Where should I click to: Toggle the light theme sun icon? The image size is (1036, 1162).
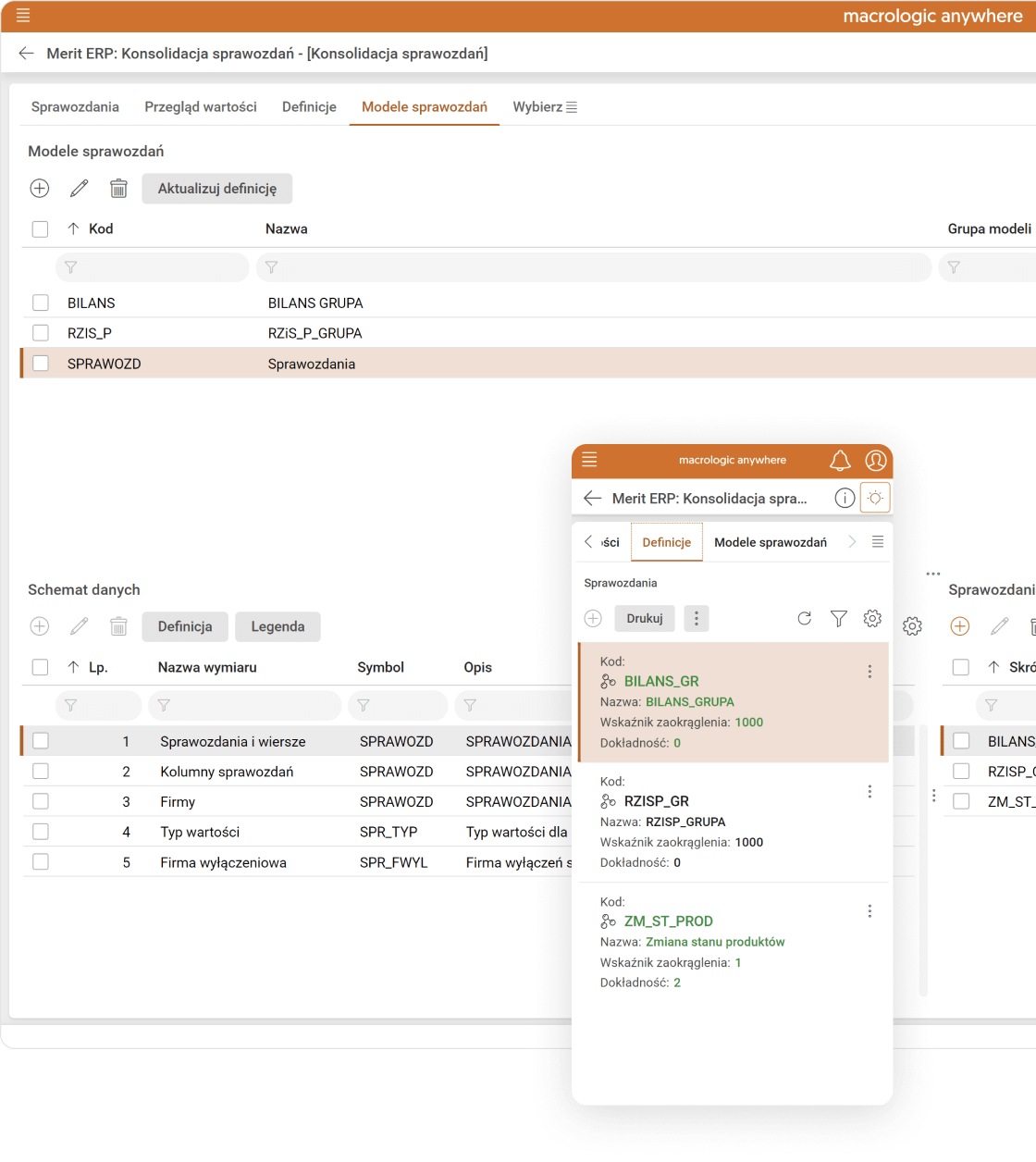pyautogui.click(x=875, y=498)
